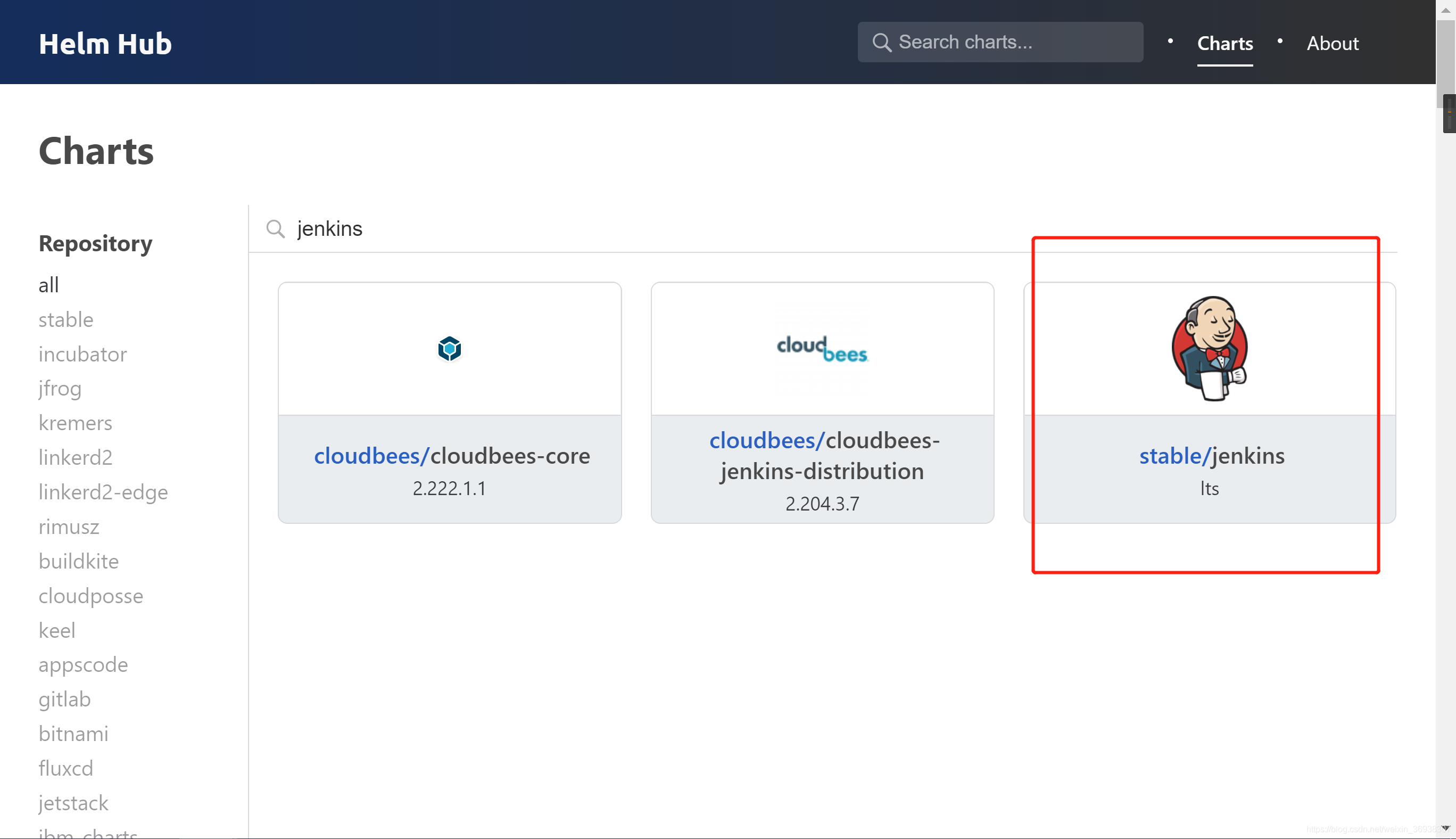Filter by 'kremers' repository
This screenshot has height=839, width=1456.
pos(75,423)
